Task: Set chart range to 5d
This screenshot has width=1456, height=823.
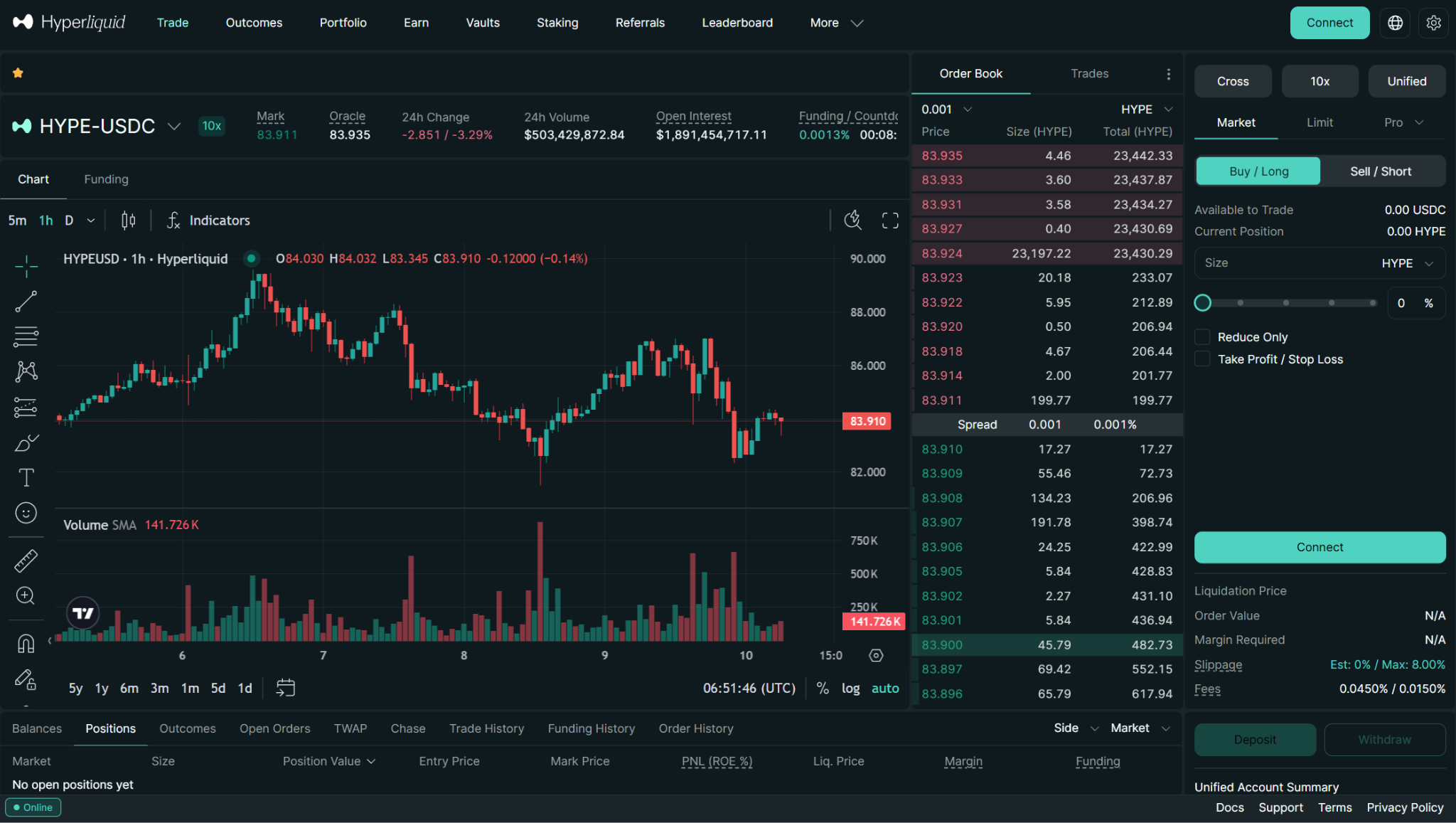Action: (x=218, y=688)
